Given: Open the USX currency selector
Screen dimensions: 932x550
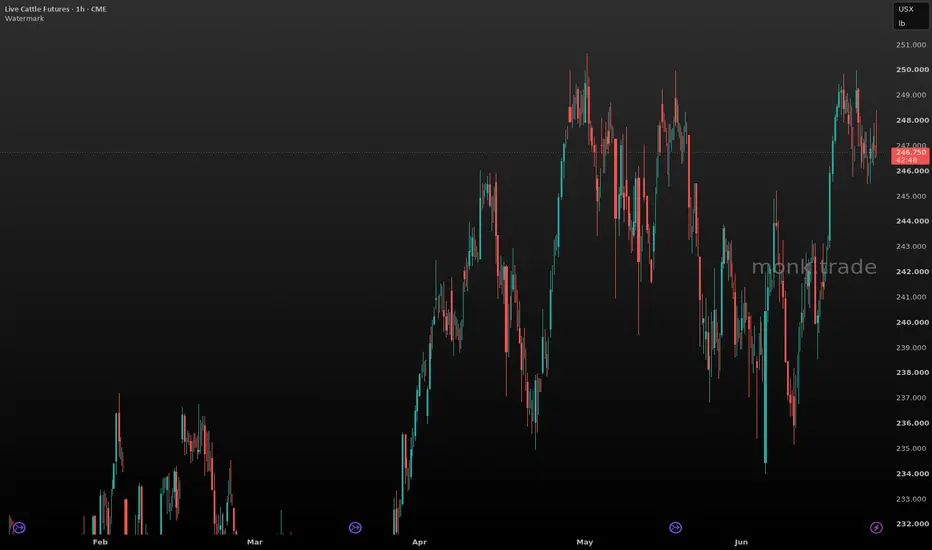Looking at the screenshot, I should click(x=906, y=9).
